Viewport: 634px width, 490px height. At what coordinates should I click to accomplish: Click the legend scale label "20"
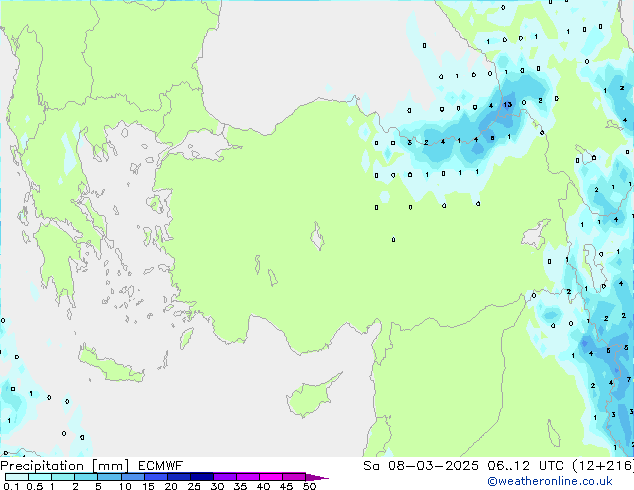click(x=171, y=486)
